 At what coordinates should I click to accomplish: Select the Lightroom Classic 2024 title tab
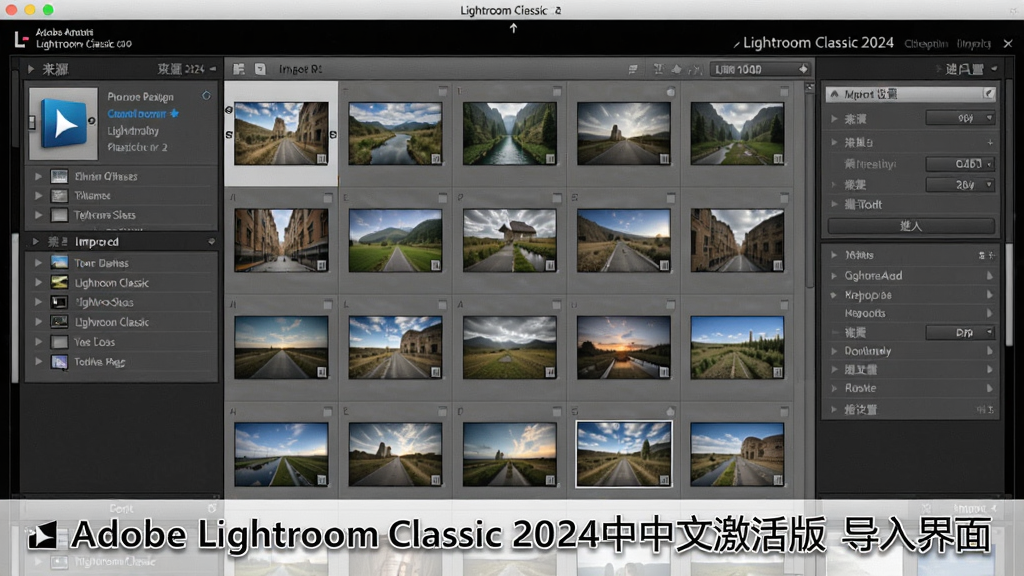[x=818, y=42]
